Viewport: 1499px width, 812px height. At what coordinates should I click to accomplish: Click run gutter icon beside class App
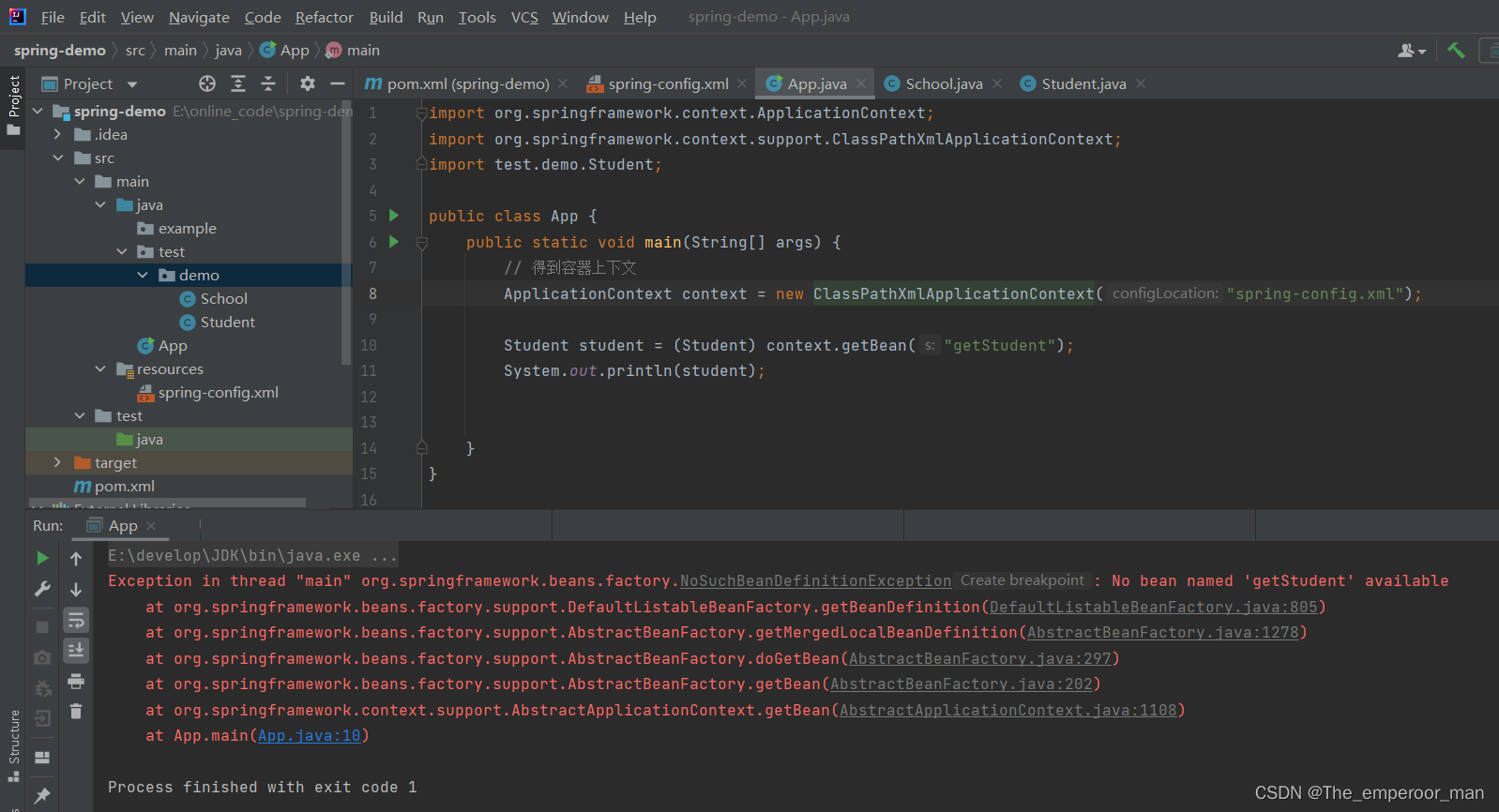tap(394, 216)
